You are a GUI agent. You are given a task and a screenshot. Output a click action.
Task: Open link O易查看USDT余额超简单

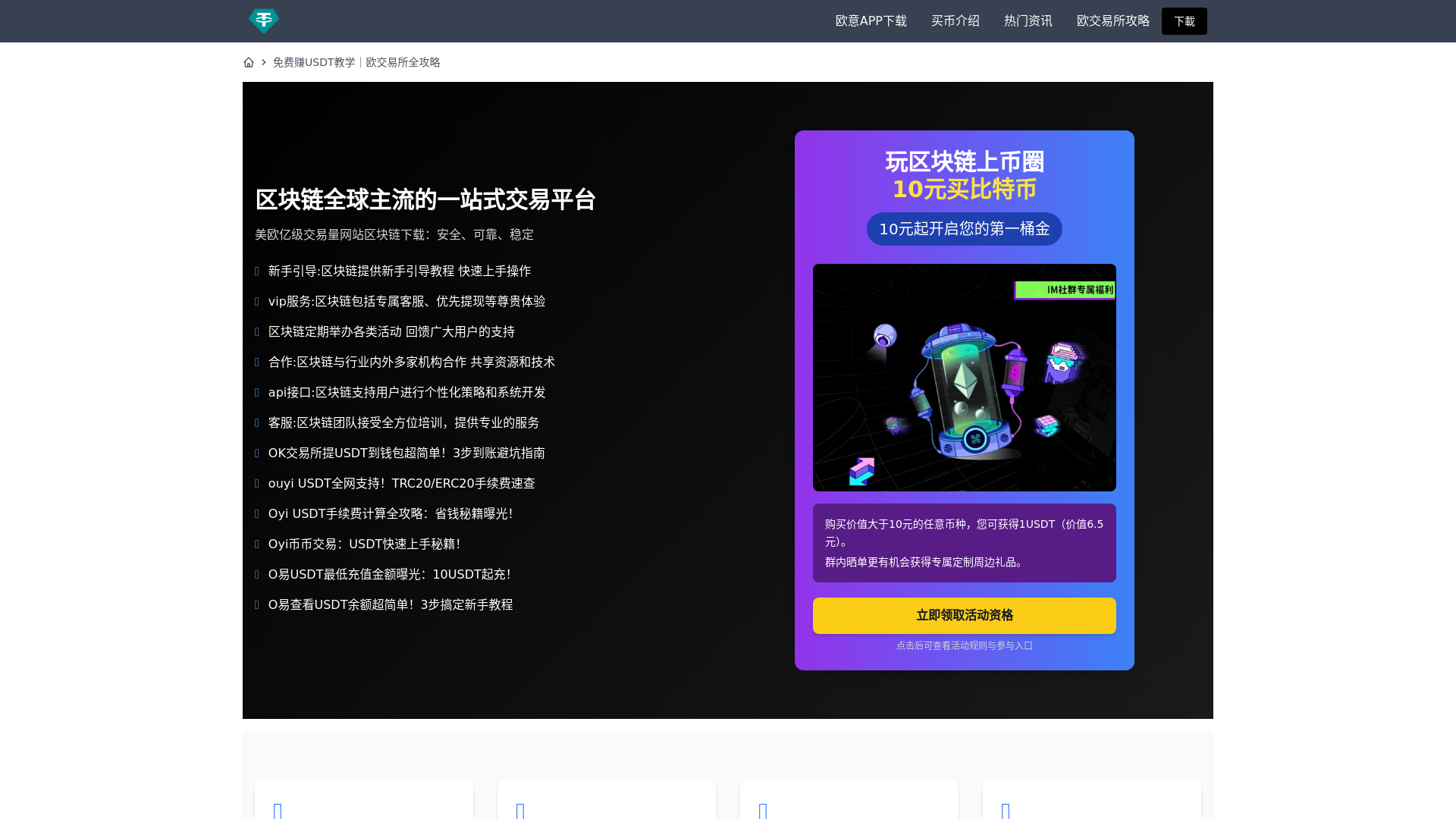tap(391, 605)
